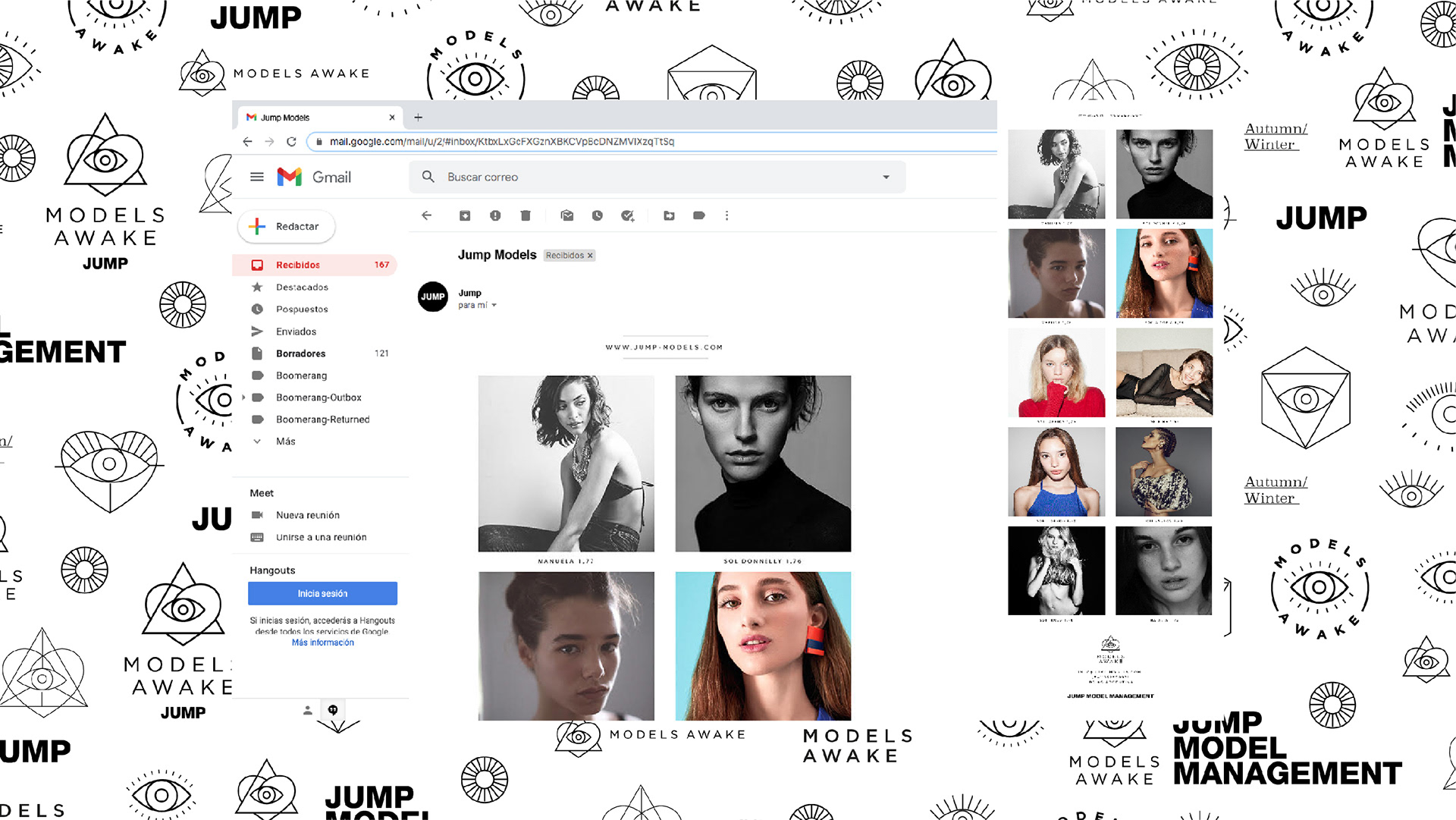Add email to Tasks
This screenshot has height=820, width=1456.
(627, 216)
